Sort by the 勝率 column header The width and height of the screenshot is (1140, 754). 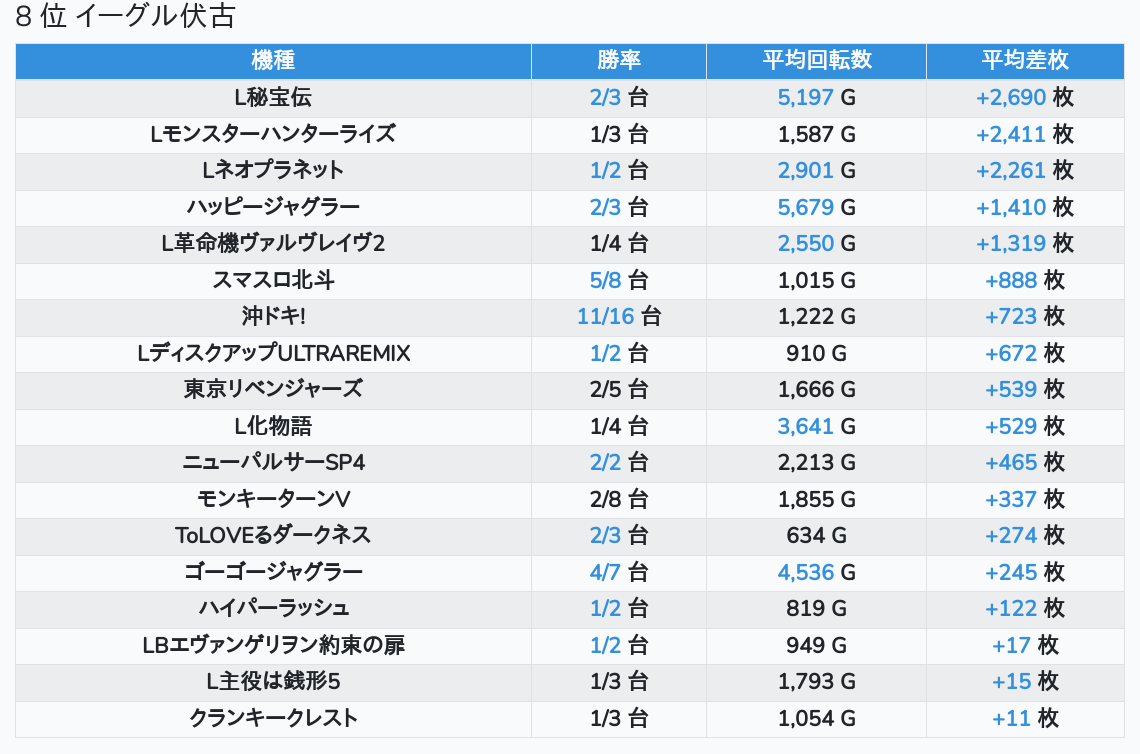(x=619, y=60)
